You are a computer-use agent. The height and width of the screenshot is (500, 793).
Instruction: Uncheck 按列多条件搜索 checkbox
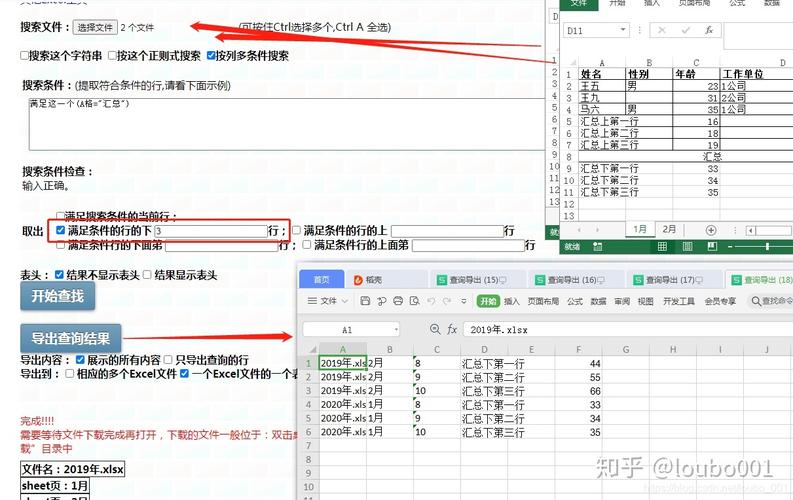211,55
